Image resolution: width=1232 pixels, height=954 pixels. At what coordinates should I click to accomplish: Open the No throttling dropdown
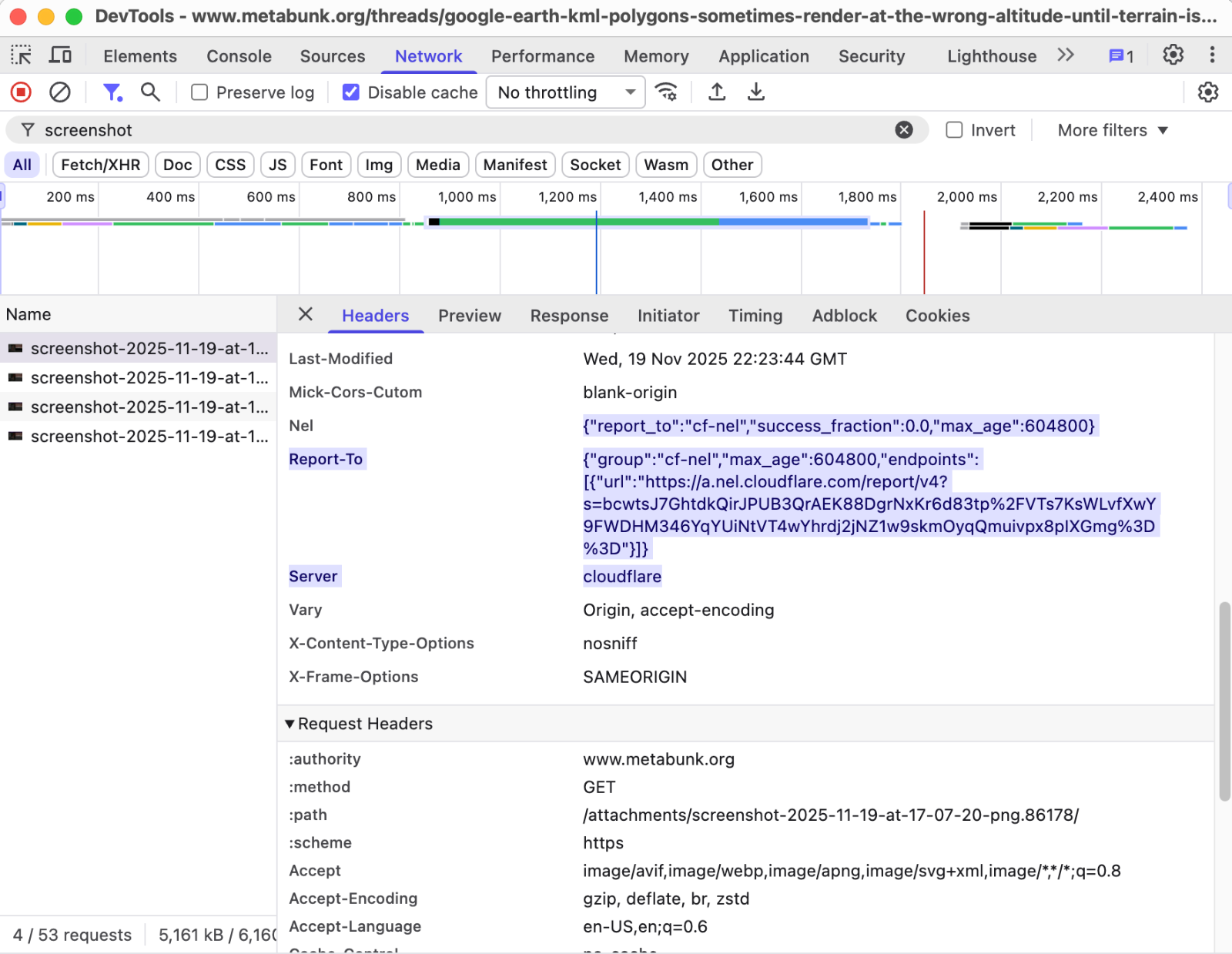pos(565,92)
